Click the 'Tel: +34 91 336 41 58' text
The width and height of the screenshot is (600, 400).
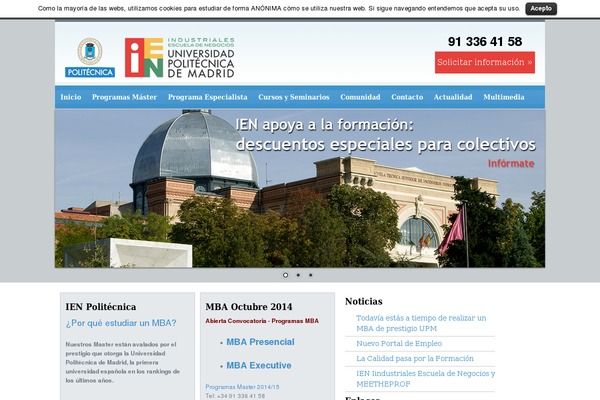235,396
